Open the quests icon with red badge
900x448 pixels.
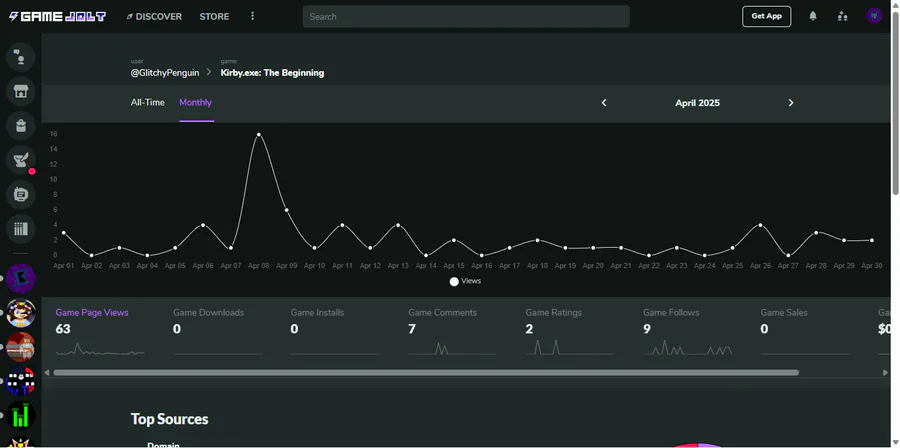point(21,160)
